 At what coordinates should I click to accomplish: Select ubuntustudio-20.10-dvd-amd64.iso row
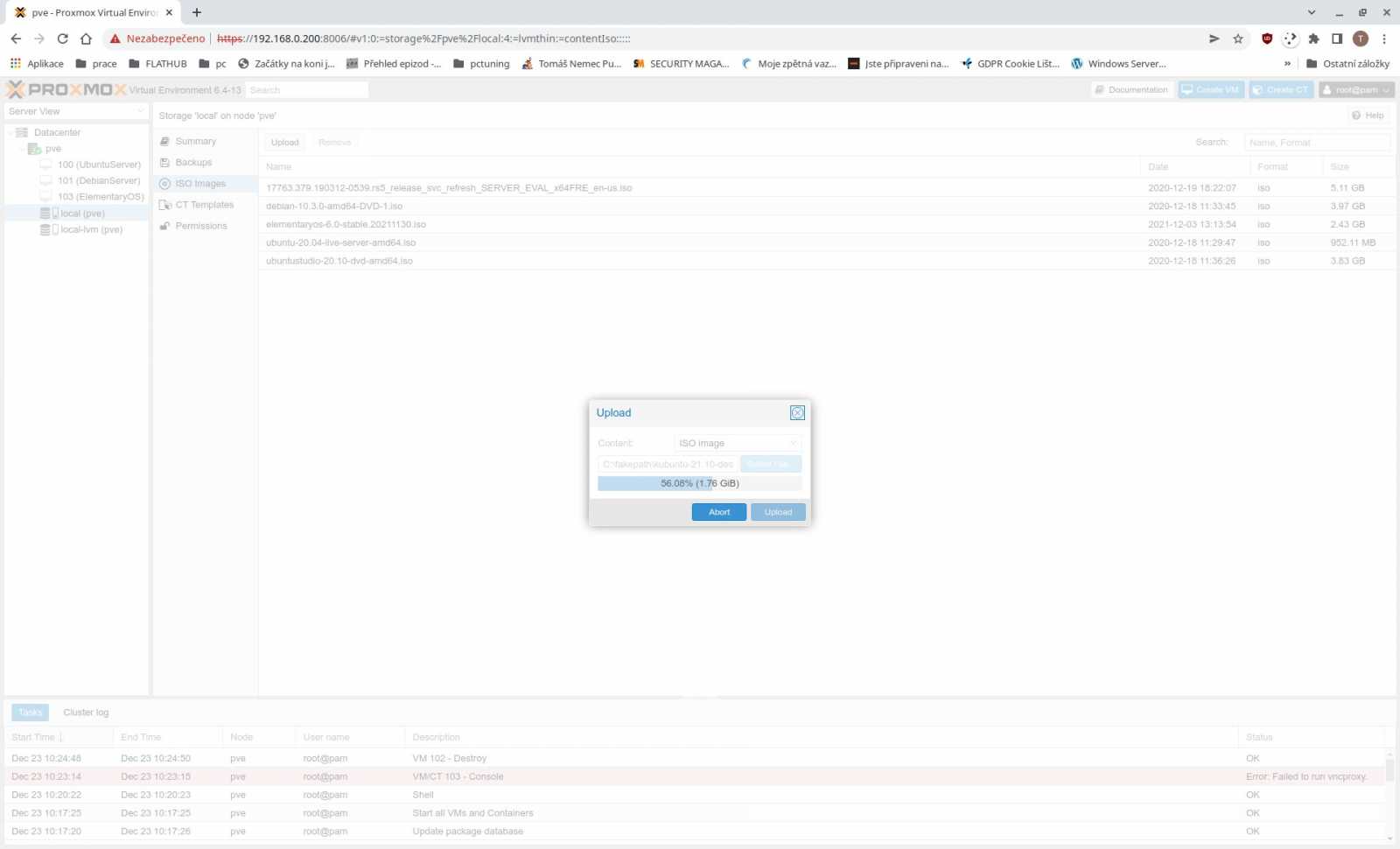(827, 261)
